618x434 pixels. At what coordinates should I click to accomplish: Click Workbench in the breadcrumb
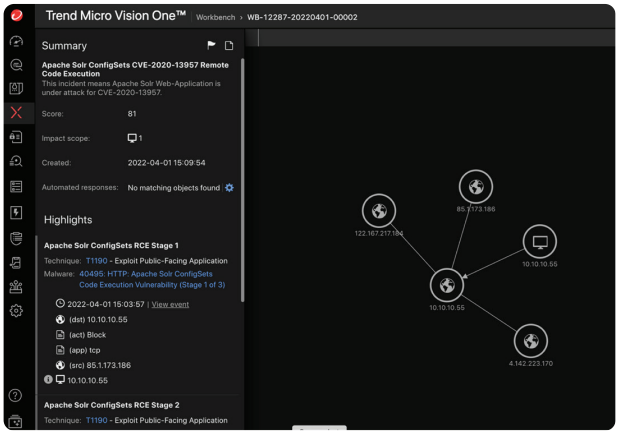pyautogui.click(x=215, y=17)
